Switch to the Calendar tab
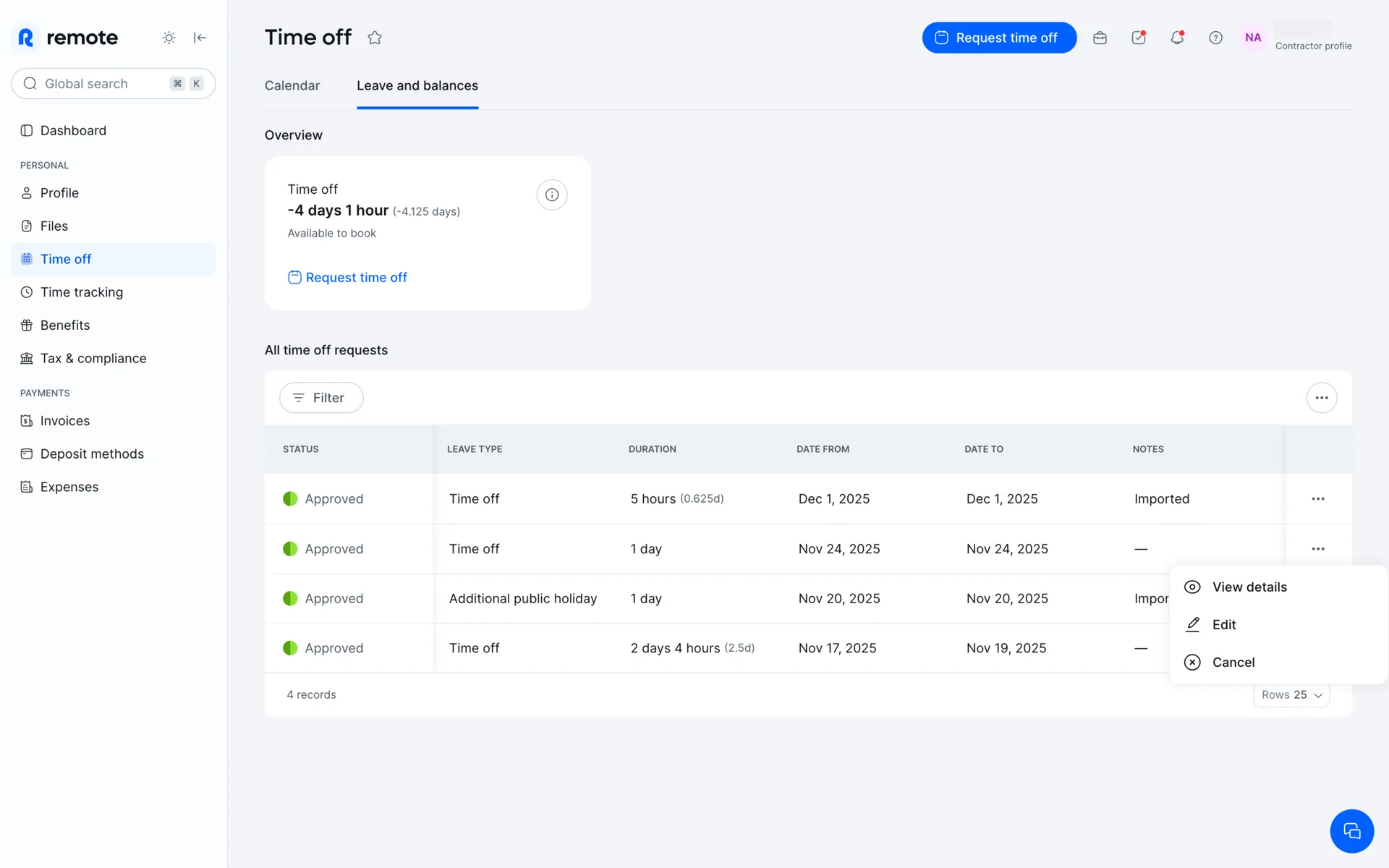This screenshot has width=1389, height=868. [x=292, y=85]
